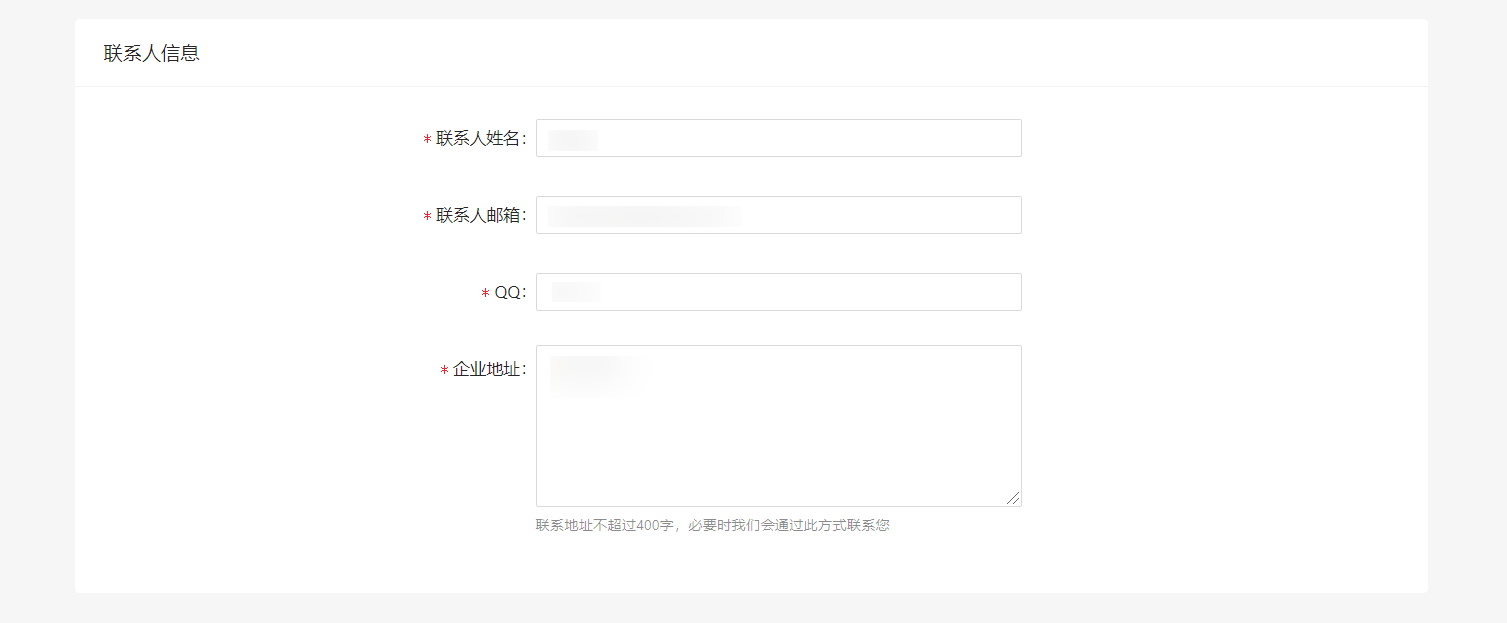The height and width of the screenshot is (623, 1507).
Task: Click the textarea resize handle corner
Action: click(x=1013, y=498)
